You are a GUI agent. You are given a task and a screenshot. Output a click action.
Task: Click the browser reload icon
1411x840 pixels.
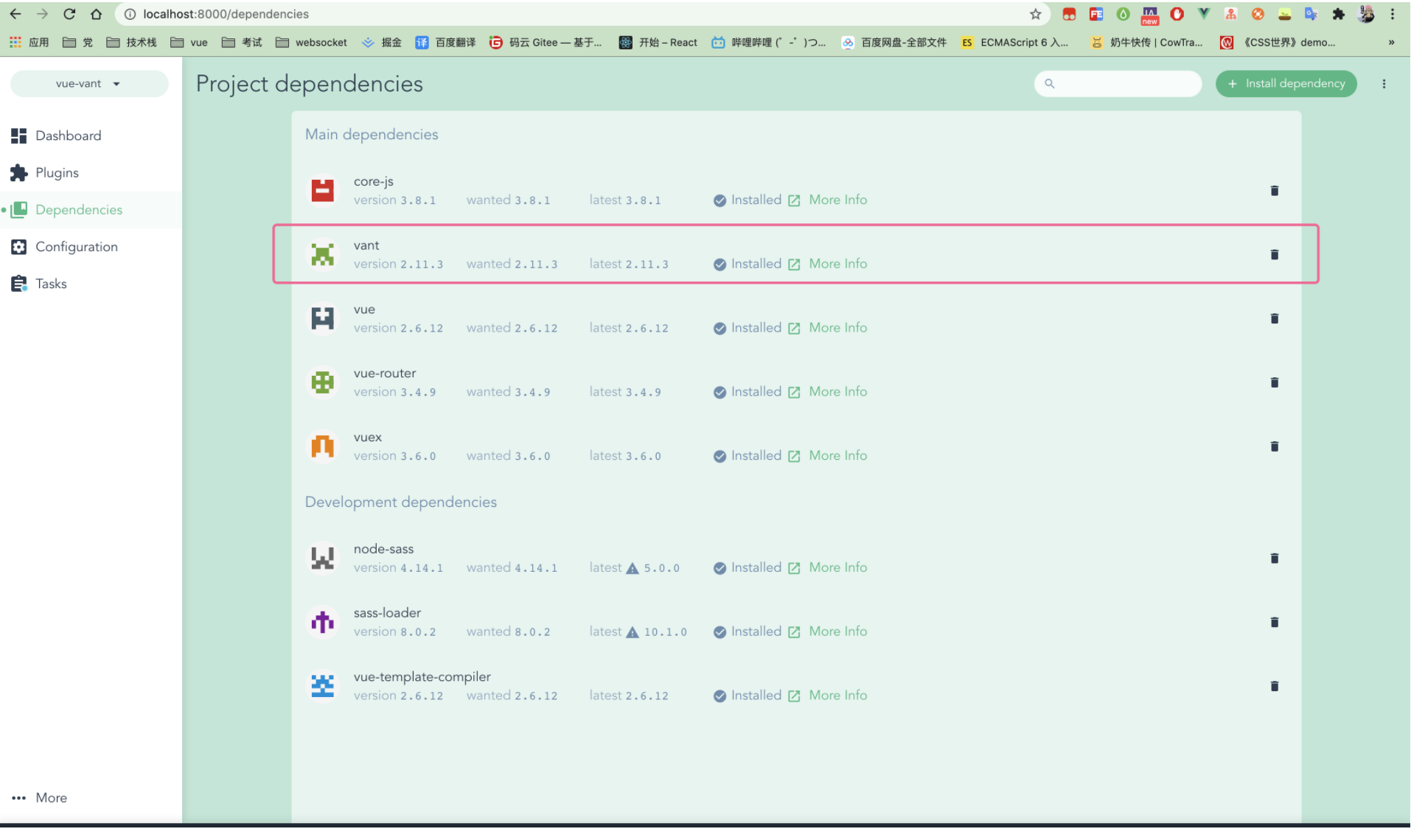[69, 14]
